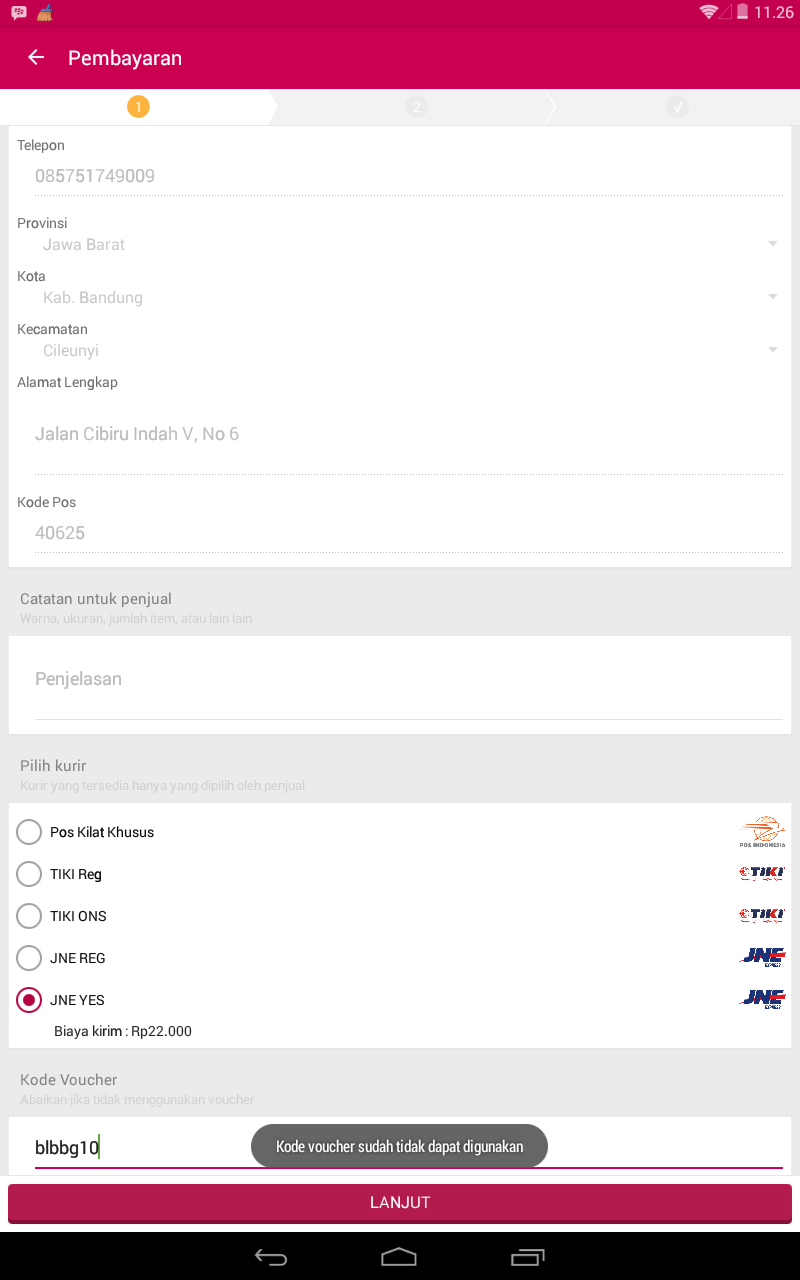Open Kecamatan dropdown showing Cileunyi

click(x=400, y=350)
